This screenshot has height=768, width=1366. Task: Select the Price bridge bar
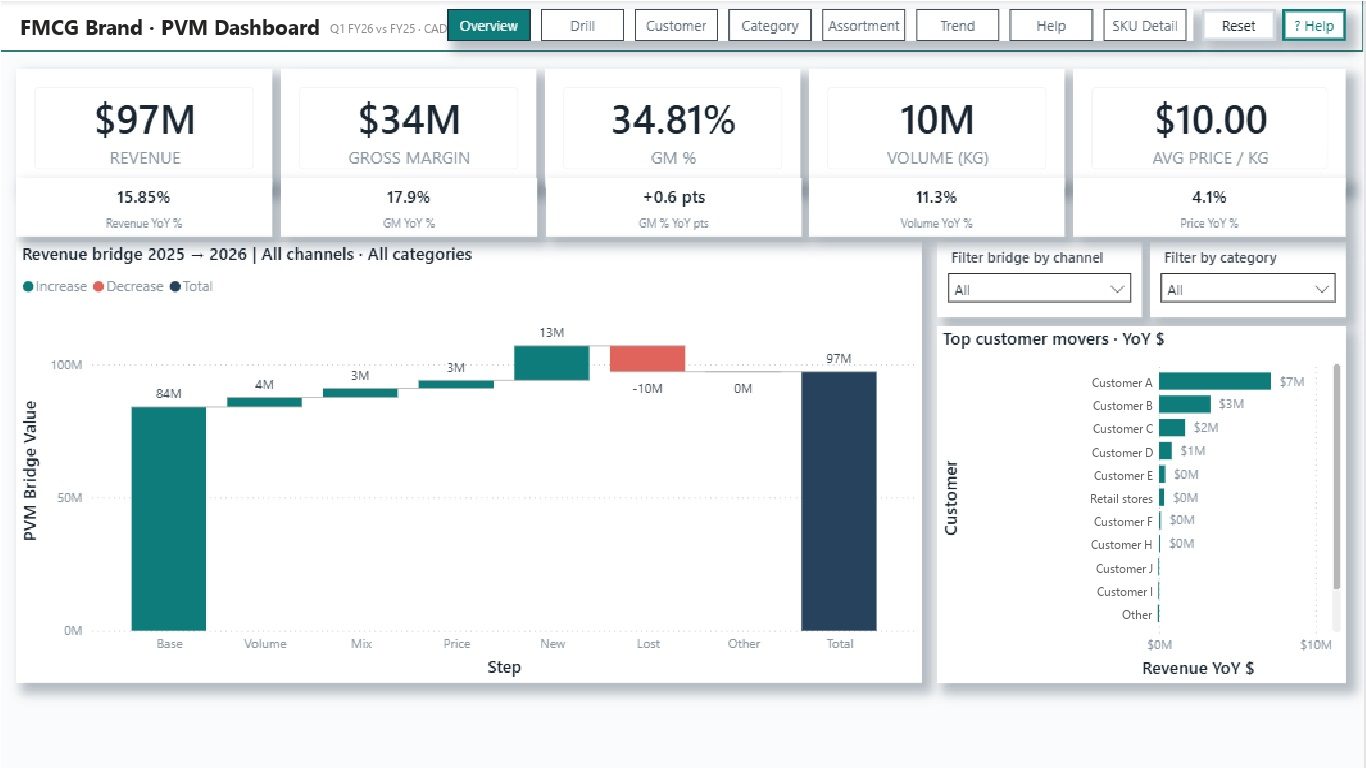pos(456,384)
